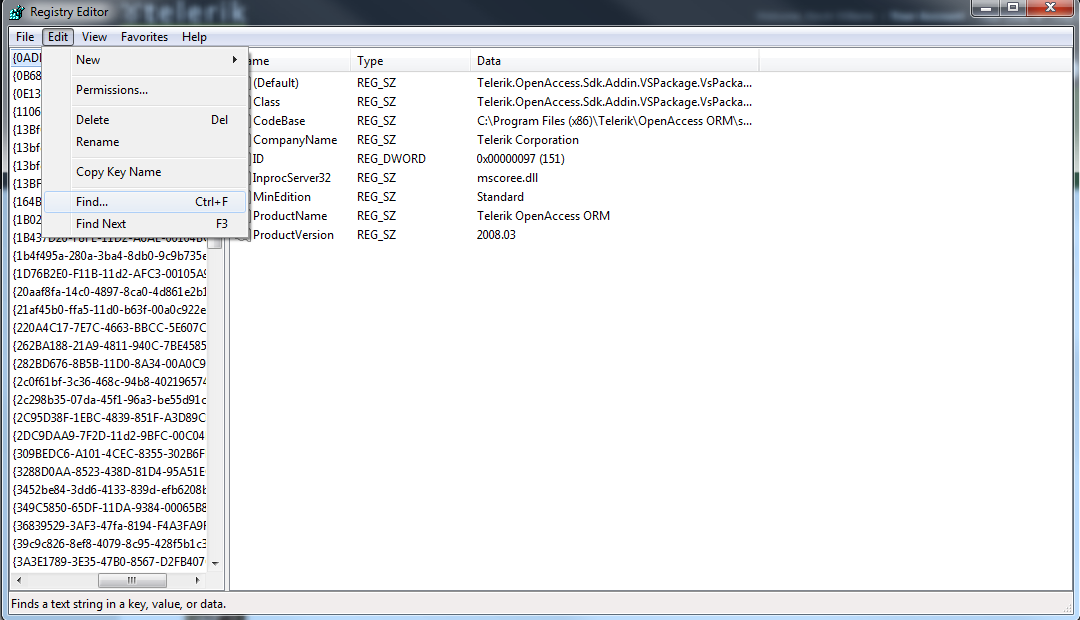The image size is (1080, 620).
Task: Select the CompanyName value entry
Action: click(295, 140)
